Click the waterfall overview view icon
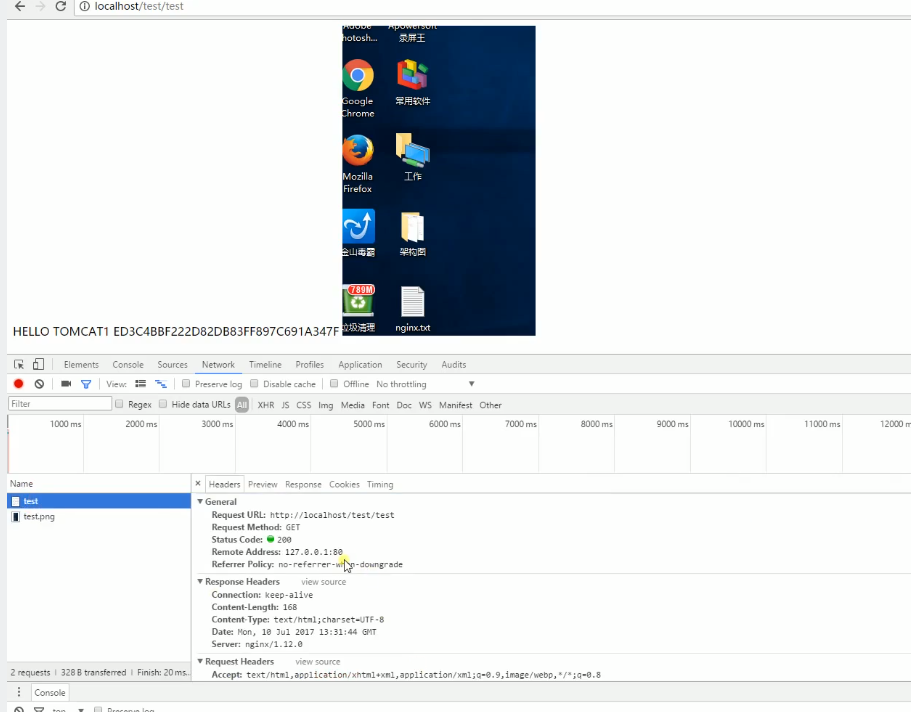Image resolution: width=911 pixels, height=712 pixels. [161, 384]
